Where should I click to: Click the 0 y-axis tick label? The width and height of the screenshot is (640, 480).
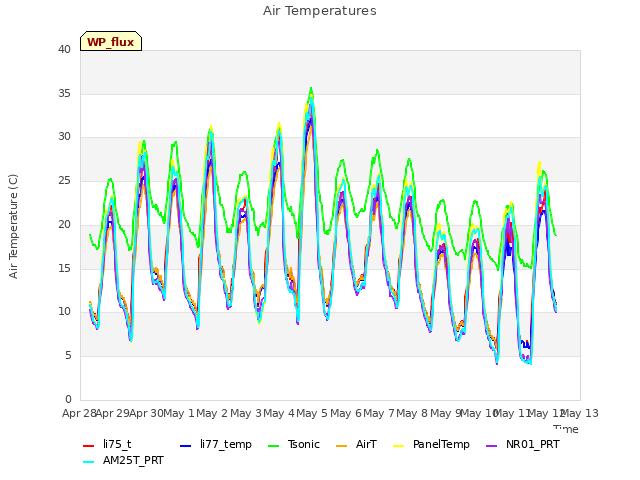click(x=68, y=399)
